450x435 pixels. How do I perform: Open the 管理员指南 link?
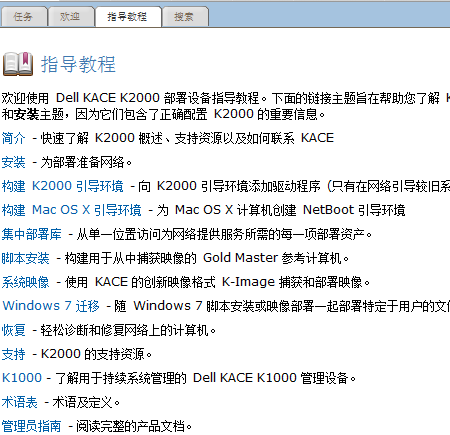(32, 426)
